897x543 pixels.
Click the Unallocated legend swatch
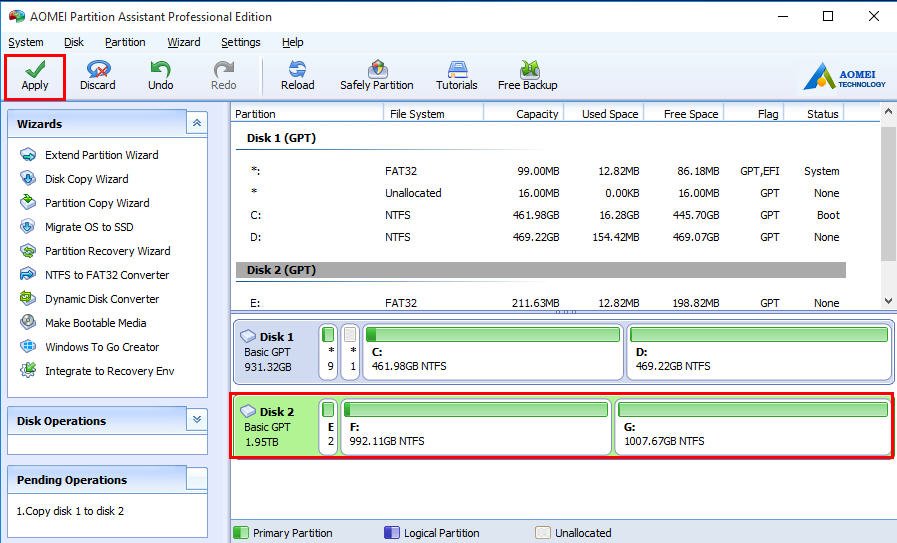542,533
